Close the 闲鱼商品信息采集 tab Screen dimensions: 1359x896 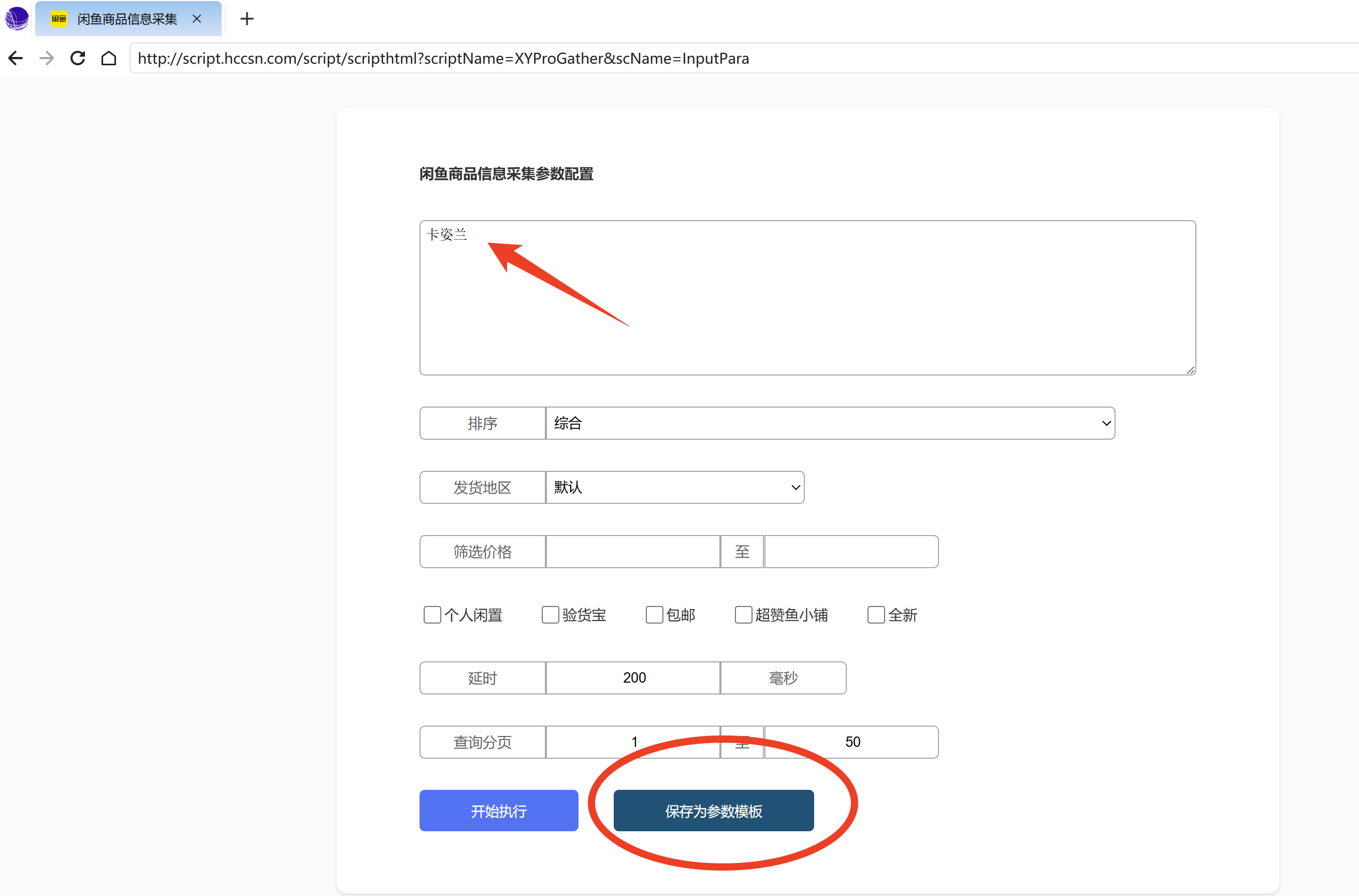point(197,19)
